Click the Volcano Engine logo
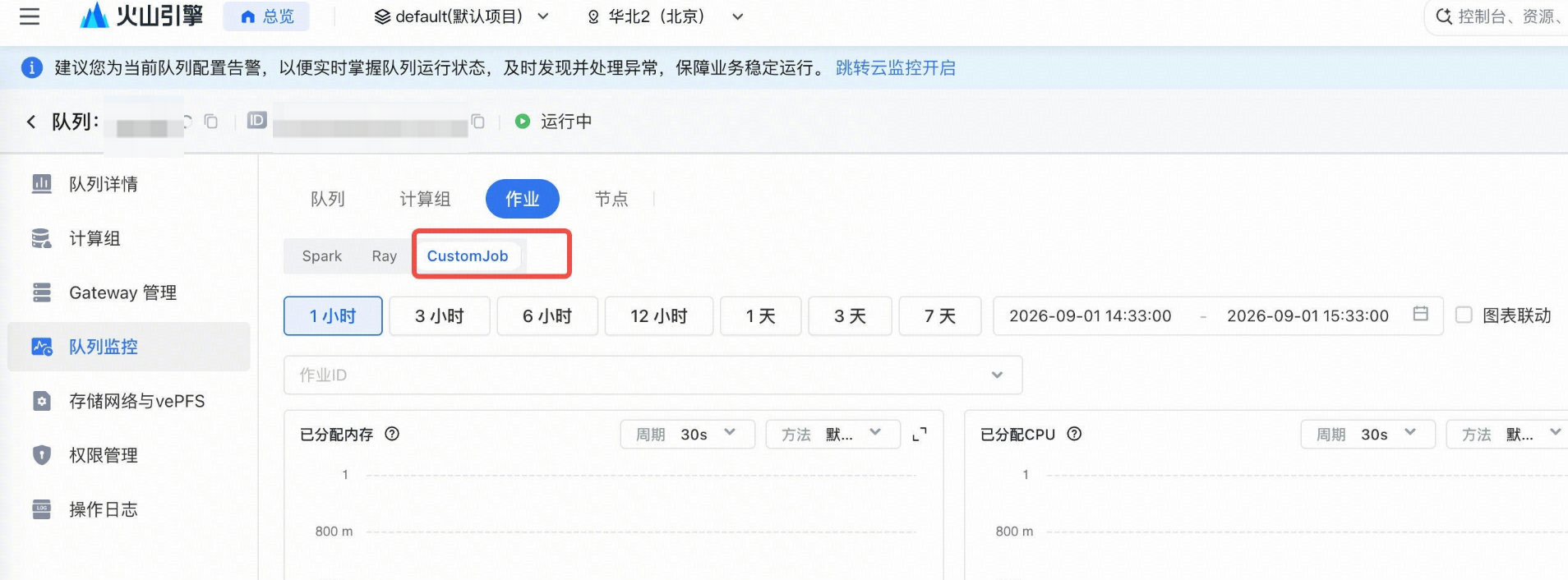1568x580 pixels. point(141,16)
